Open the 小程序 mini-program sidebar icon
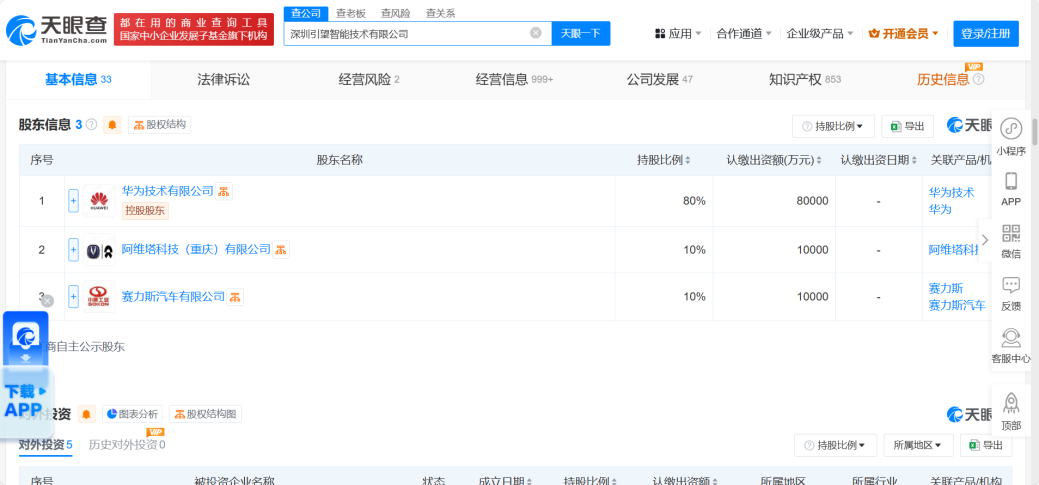 [x=1010, y=129]
